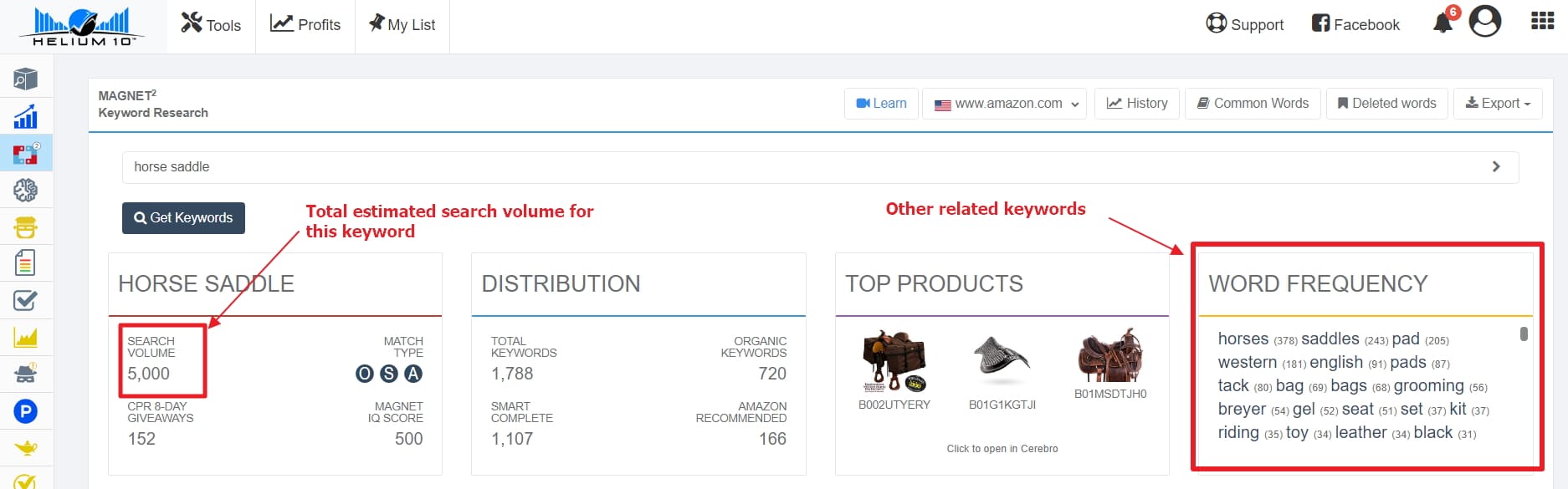Select the Black Box cube sidebar icon
The width and height of the screenshot is (1568, 489).
coord(26,79)
